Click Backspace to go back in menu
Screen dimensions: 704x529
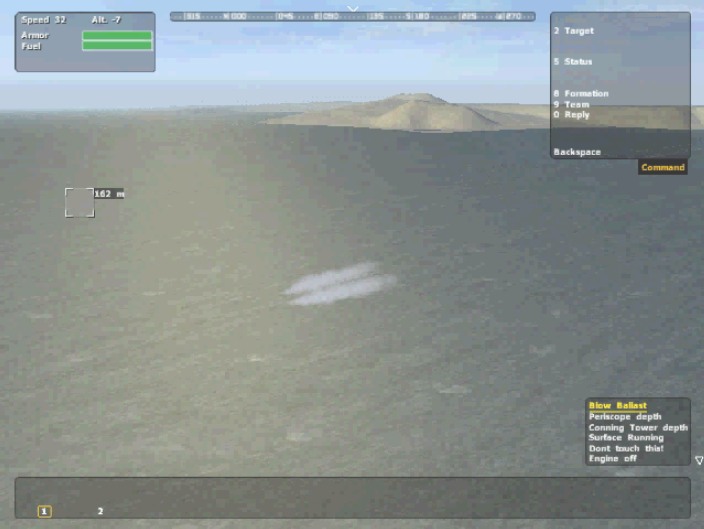click(577, 152)
